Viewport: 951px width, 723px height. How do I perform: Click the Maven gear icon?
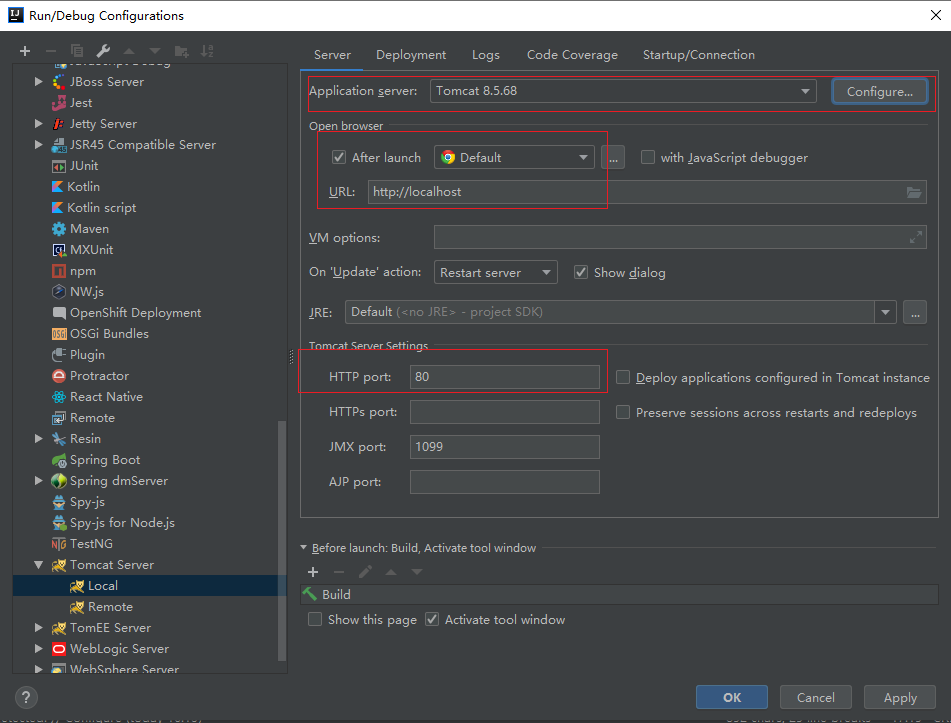[59, 229]
